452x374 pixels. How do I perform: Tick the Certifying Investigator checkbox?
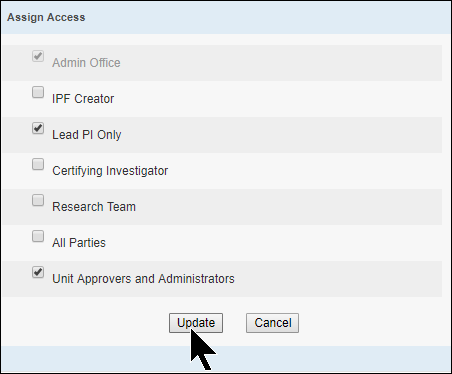tap(38, 164)
